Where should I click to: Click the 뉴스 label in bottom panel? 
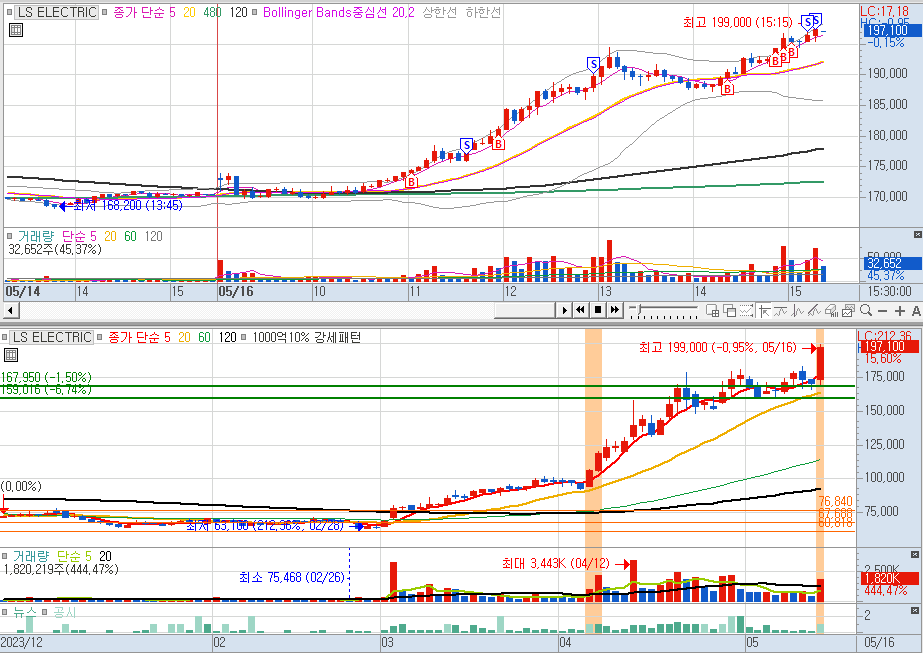tap(25, 613)
